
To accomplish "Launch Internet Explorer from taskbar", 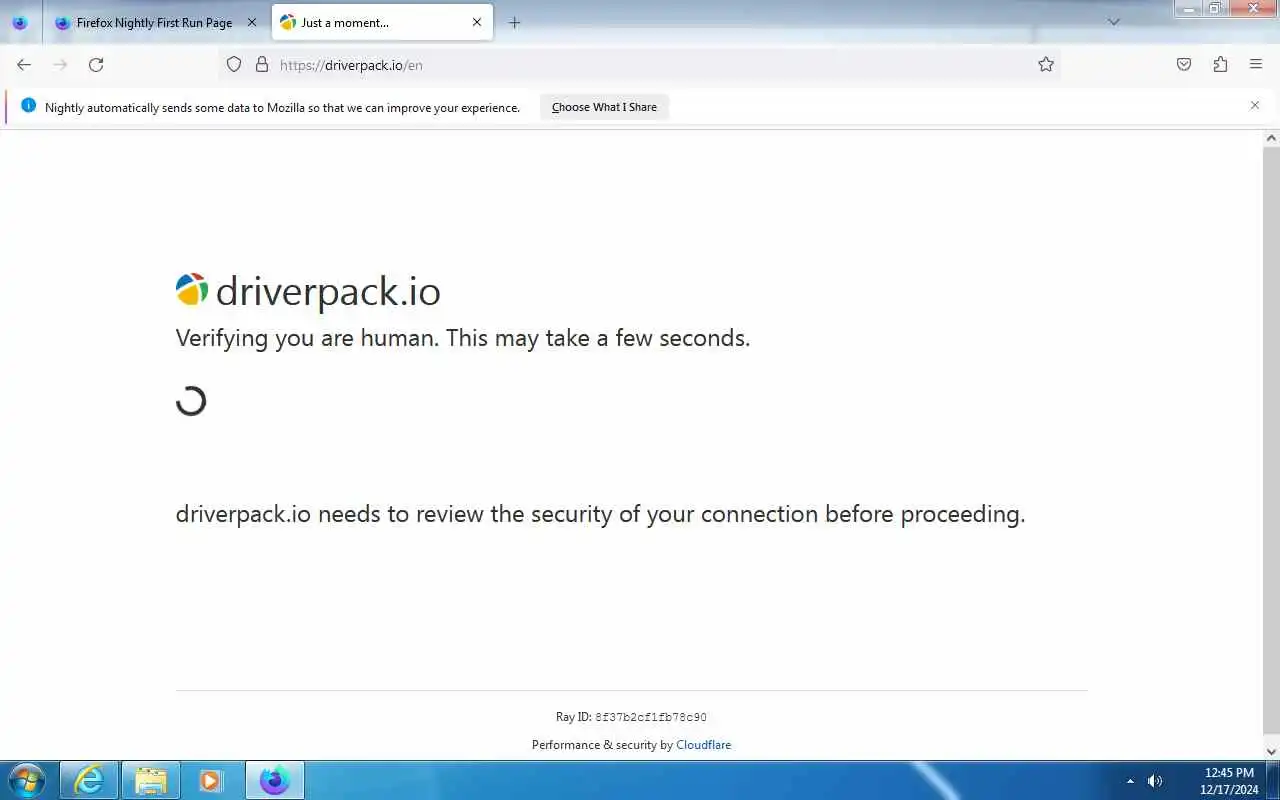I will click(x=89, y=780).
